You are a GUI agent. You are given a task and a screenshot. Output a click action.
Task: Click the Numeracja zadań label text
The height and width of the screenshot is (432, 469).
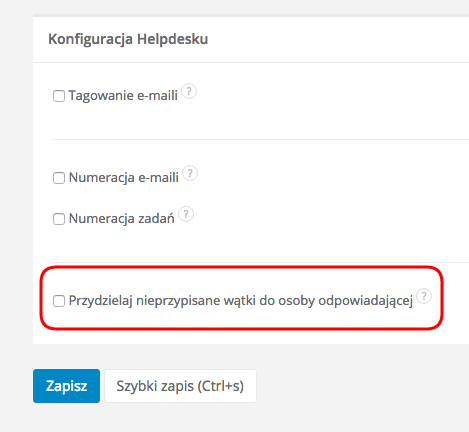(x=122, y=219)
